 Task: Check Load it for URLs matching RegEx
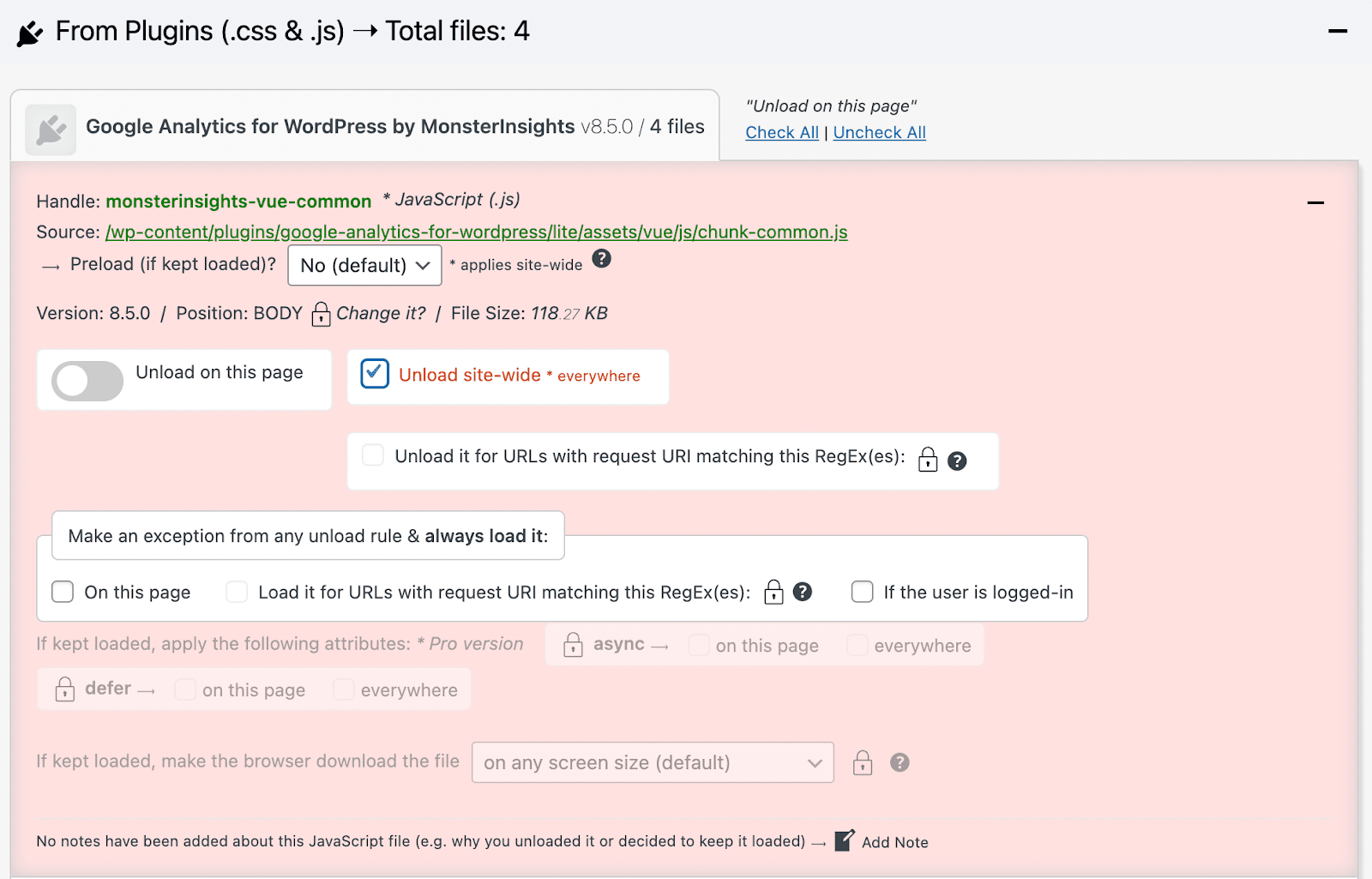(237, 592)
